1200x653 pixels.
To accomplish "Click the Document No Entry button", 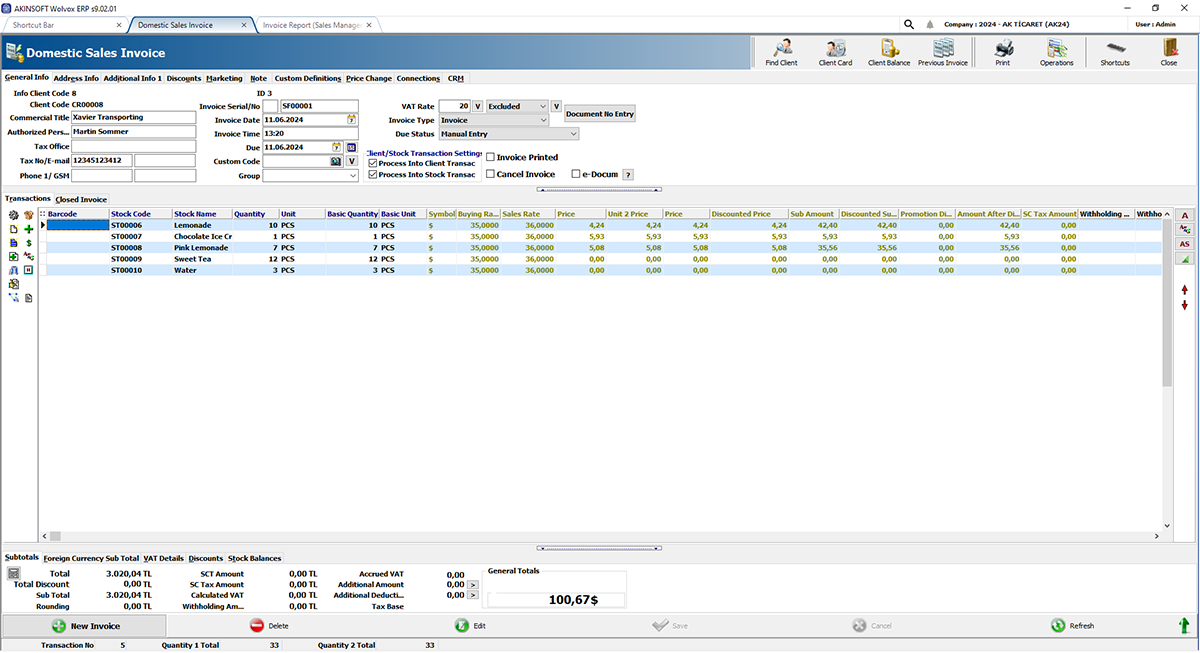I will coord(600,114).
